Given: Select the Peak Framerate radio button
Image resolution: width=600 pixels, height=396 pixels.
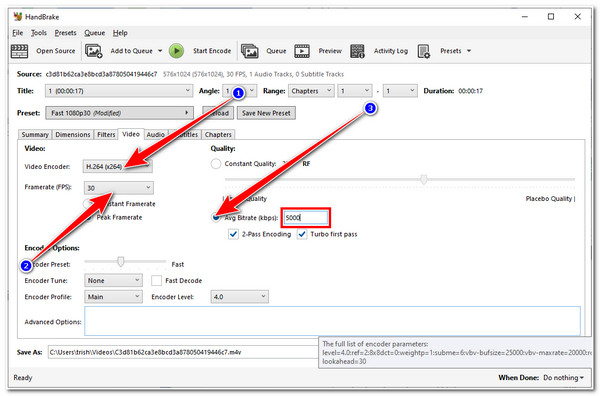Looking at the screenshot, I should click(x=89, y=217).
